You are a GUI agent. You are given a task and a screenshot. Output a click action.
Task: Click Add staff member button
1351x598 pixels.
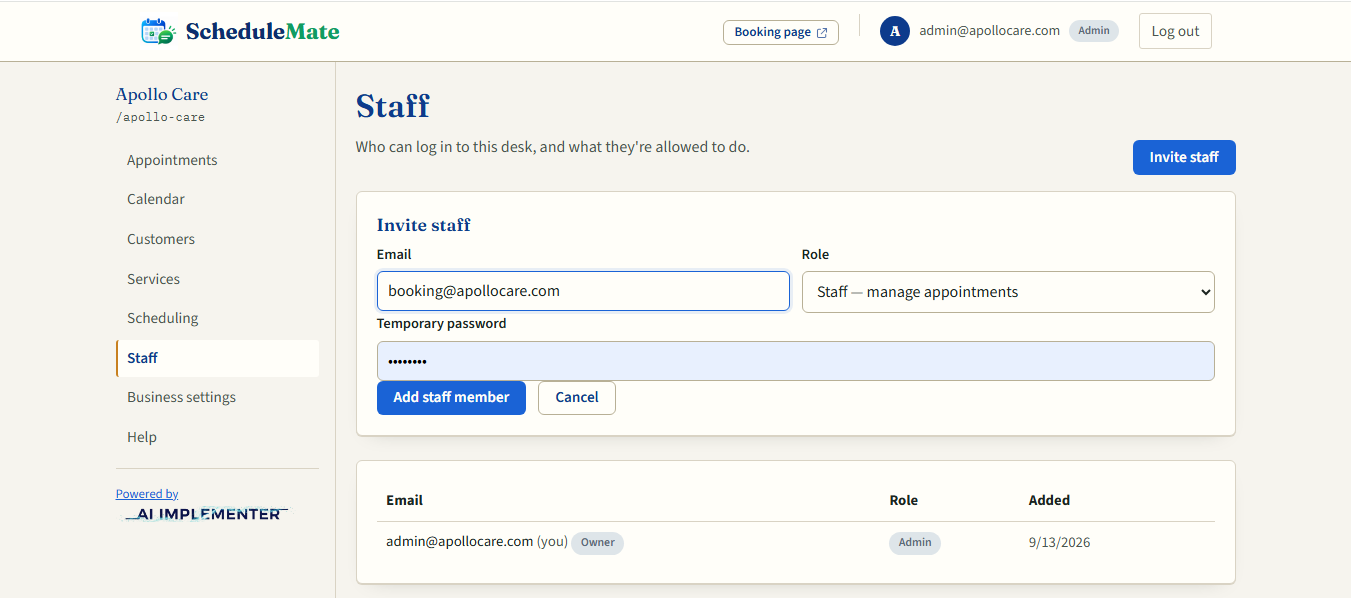tap(451, 397)
